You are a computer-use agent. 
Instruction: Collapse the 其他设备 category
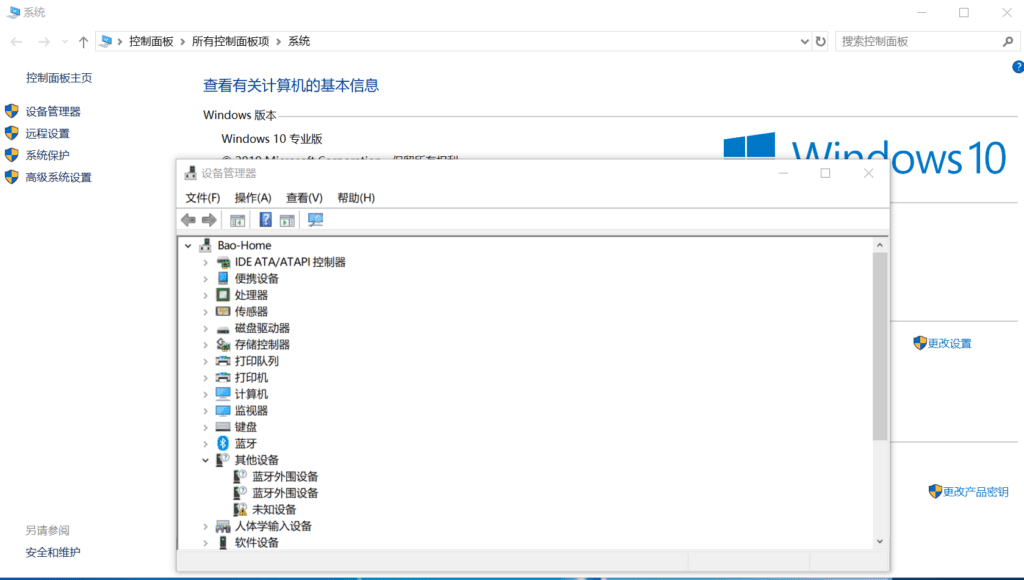205,460
